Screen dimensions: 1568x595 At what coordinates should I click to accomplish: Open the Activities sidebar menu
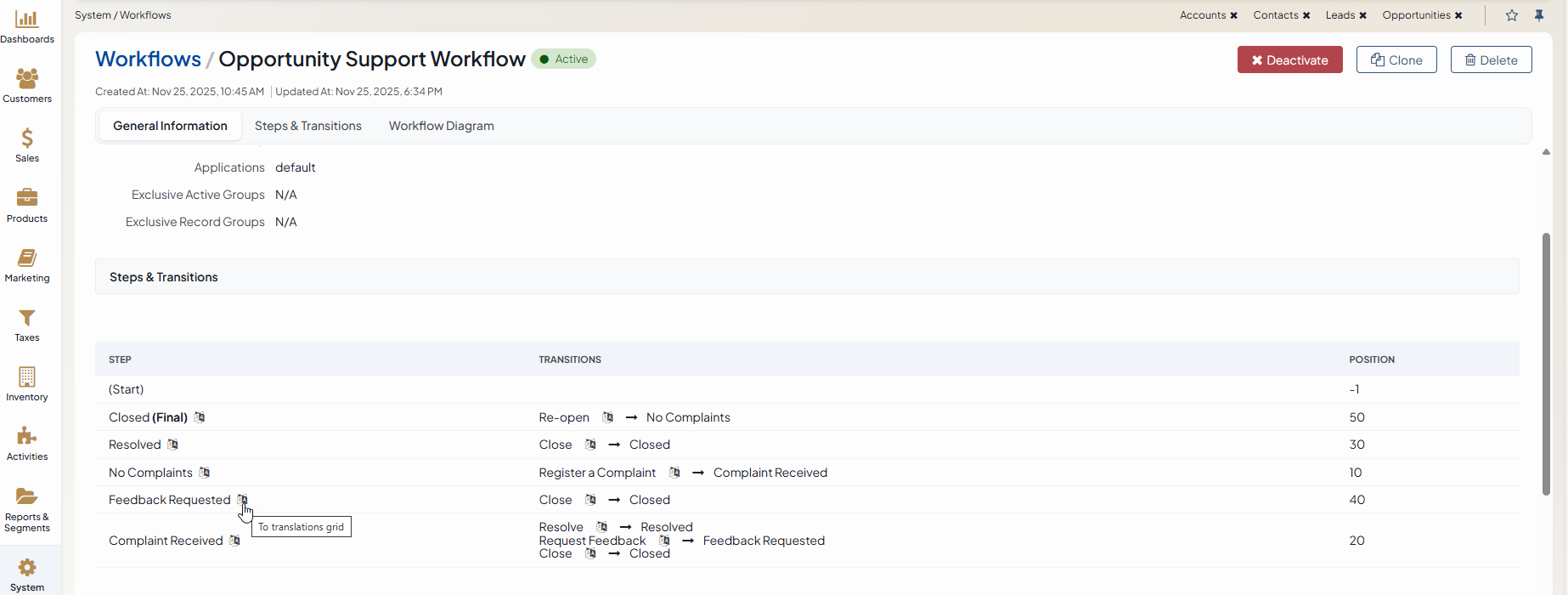pyautogui.click(x=27, y=444)
